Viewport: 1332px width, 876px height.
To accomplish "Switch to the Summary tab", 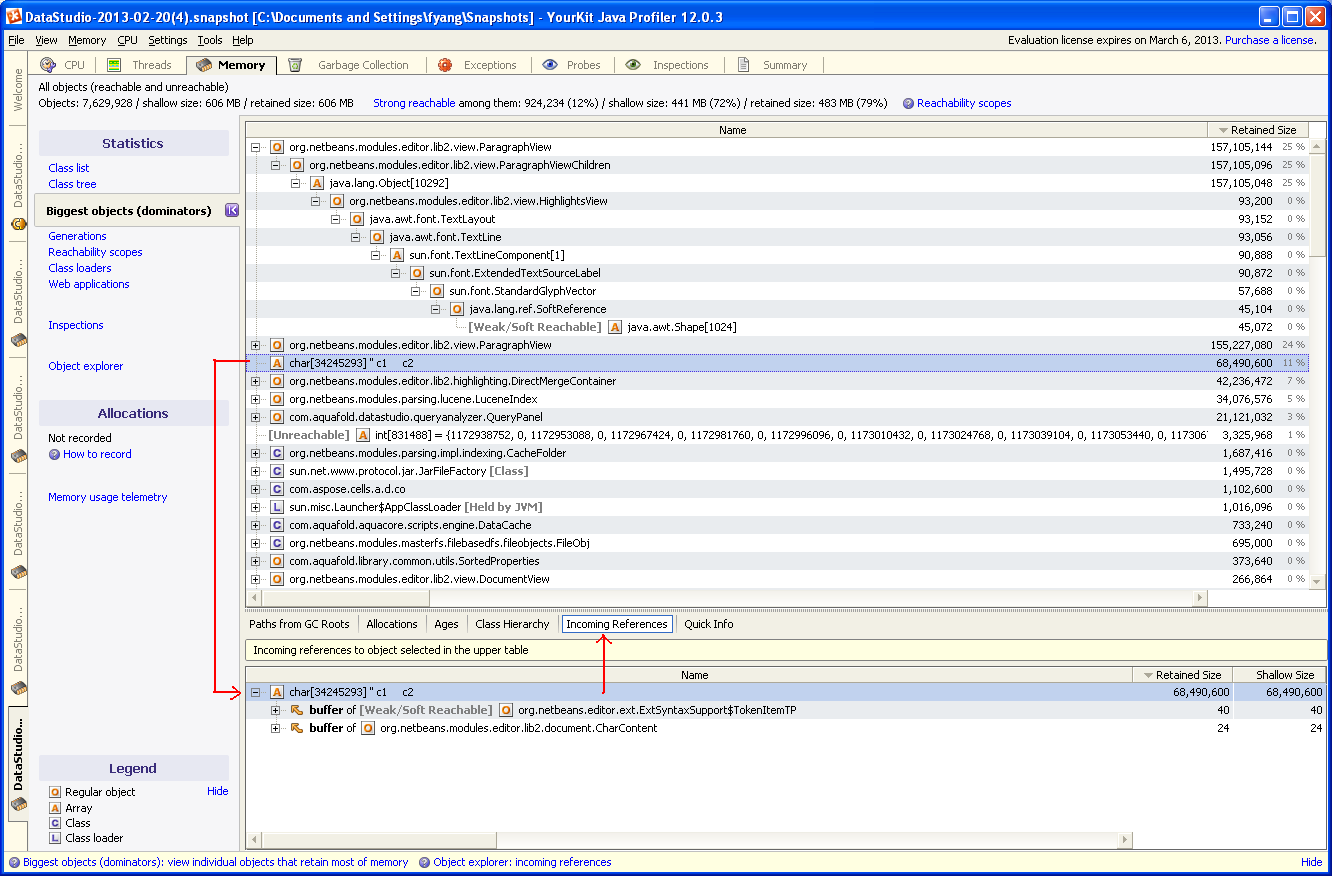I will pos(773,65).
